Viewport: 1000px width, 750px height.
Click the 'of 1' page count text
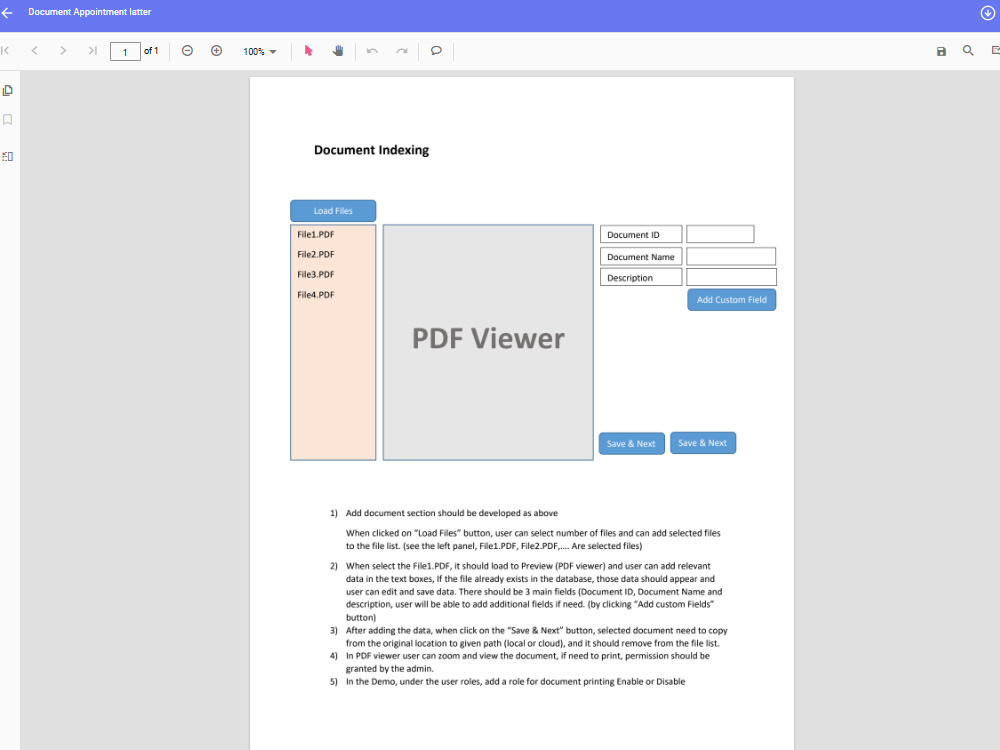pyautogui.click(x=151, y=50)
